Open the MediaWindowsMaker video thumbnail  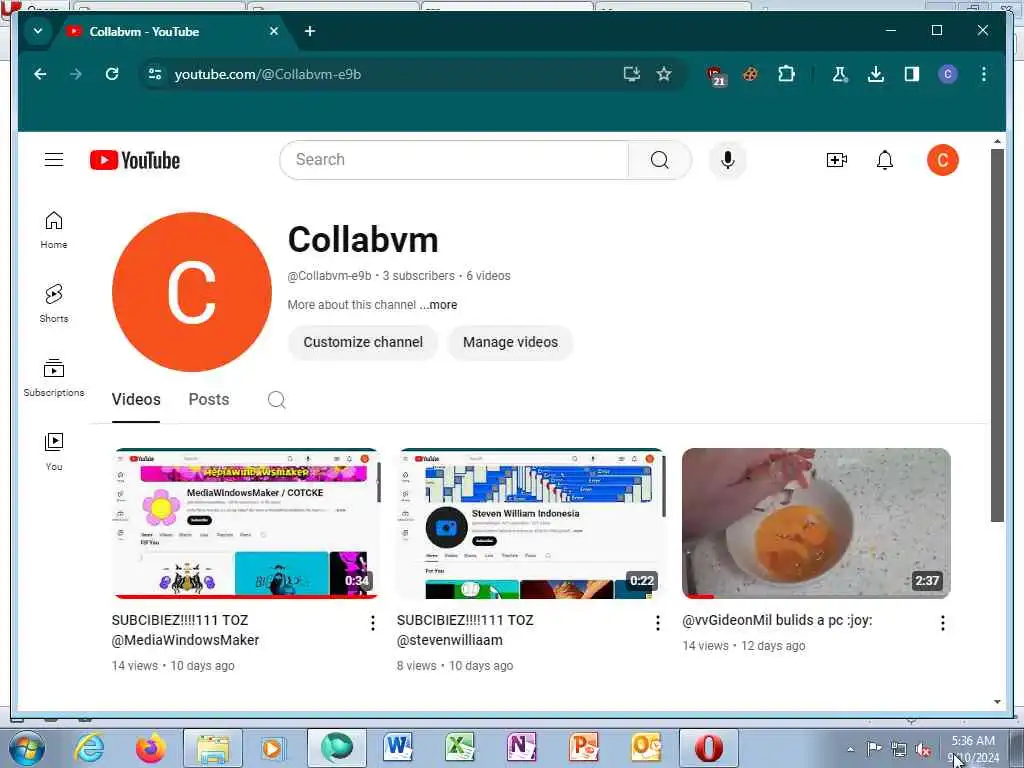point(246,523)
